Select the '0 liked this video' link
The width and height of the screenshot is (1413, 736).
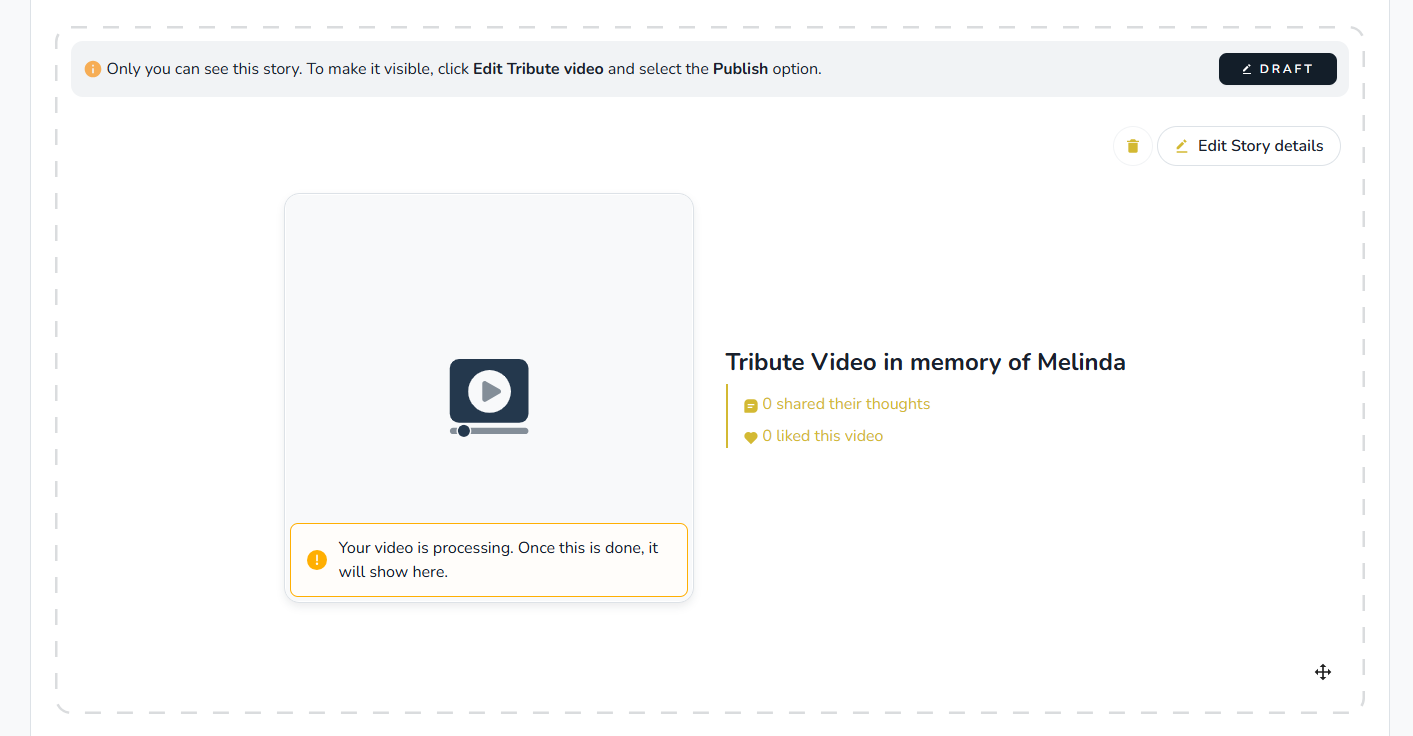coord(822,436)
